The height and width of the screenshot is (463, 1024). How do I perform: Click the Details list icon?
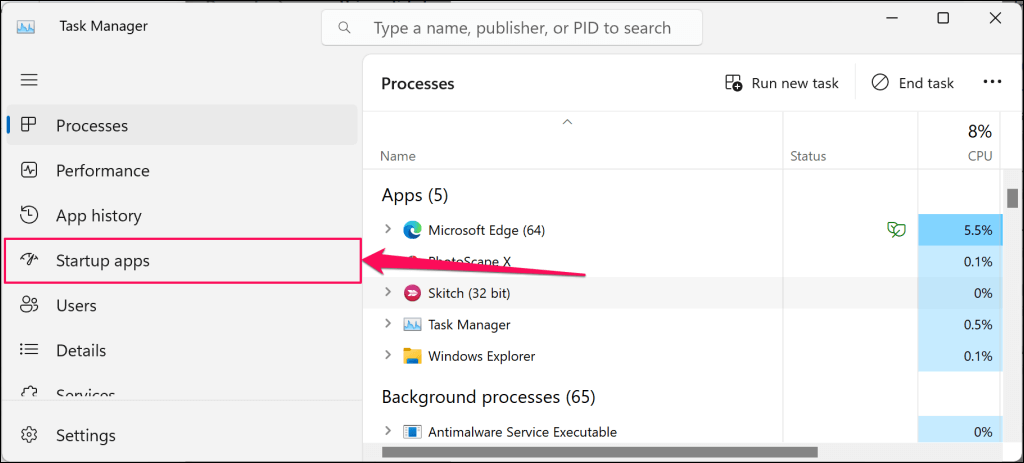coord(29,350)
